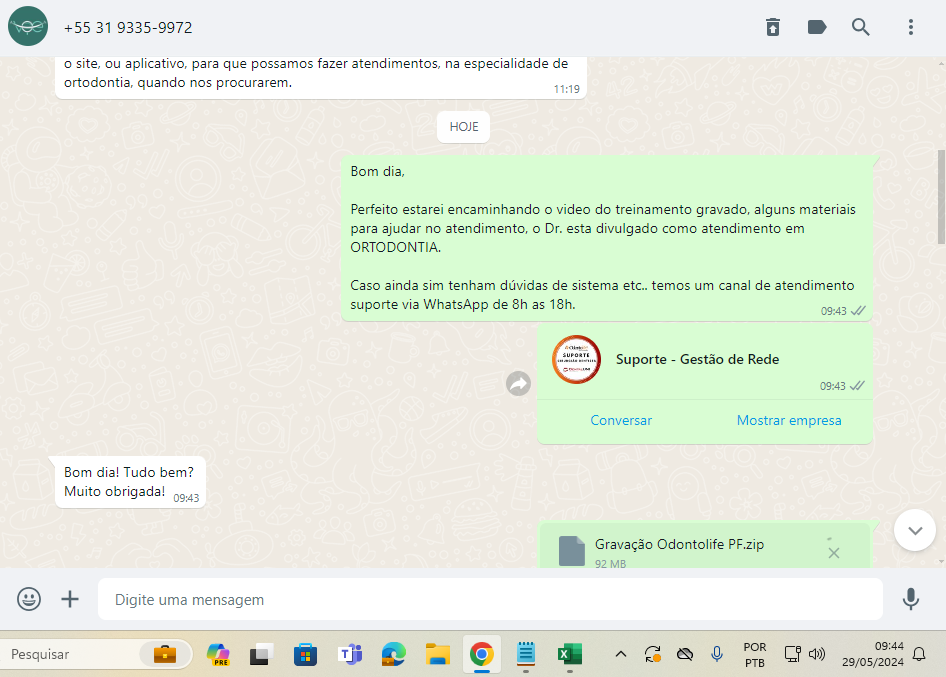Focus the Digite uma mensagem field
Image resolution: width=946 pixels, height=677 pixels.
490,599
